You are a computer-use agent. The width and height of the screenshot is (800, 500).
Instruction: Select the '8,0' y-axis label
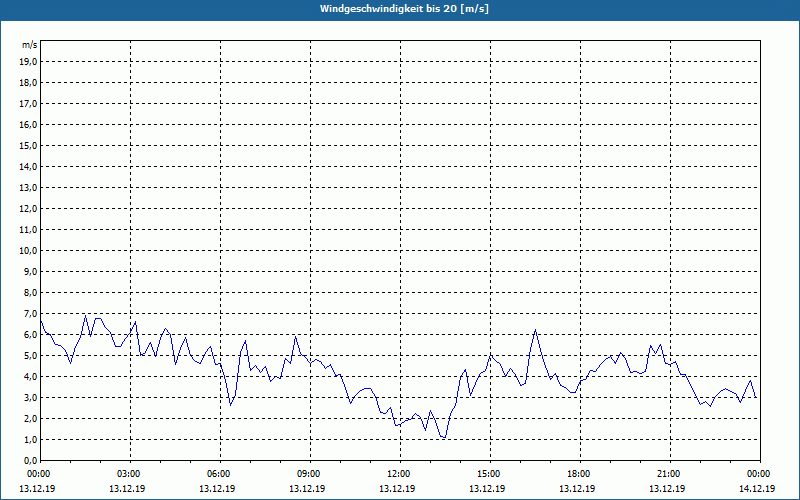click(x=30, y=293)
